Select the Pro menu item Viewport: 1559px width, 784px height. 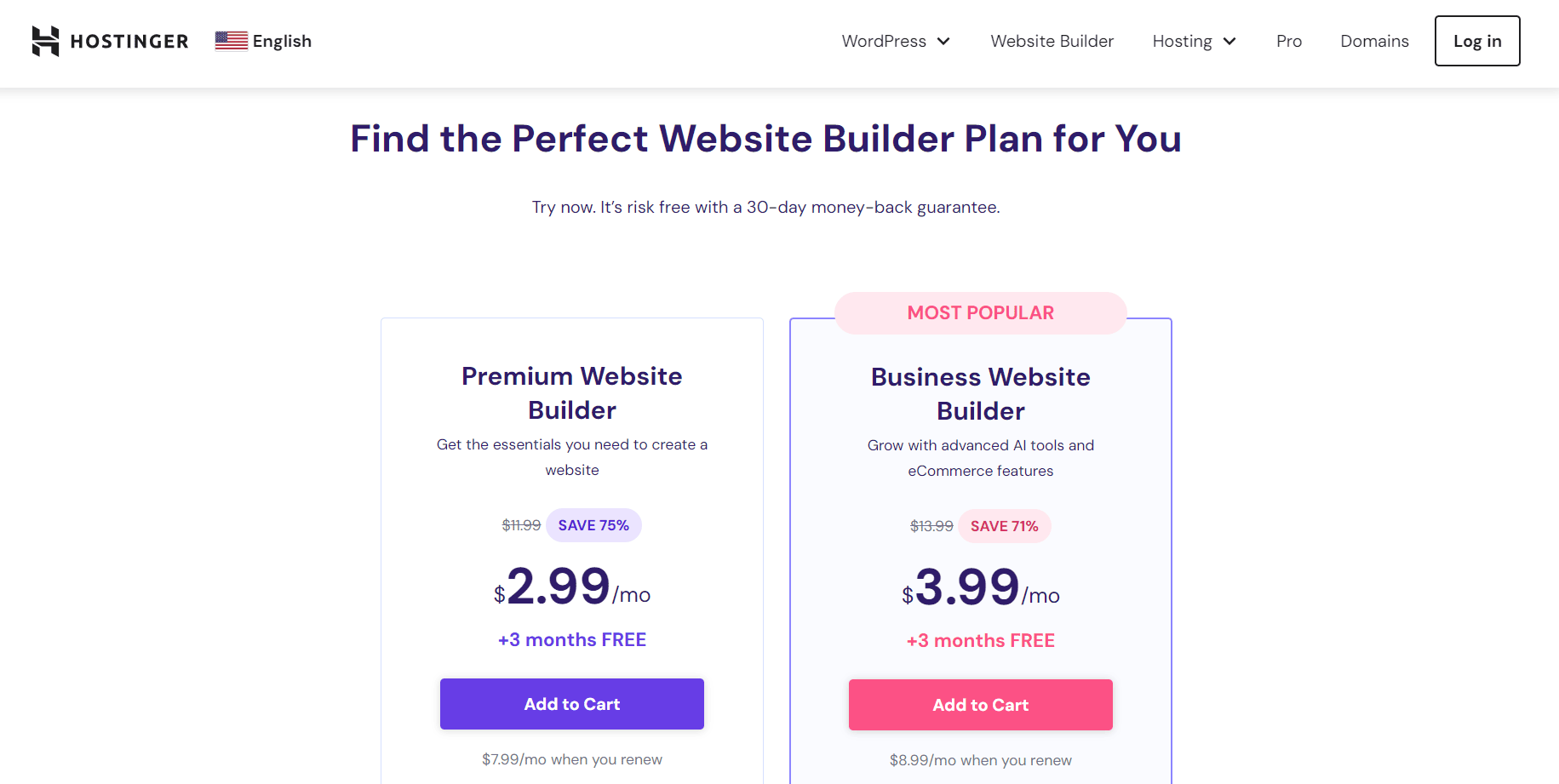tap(1288, 41)
